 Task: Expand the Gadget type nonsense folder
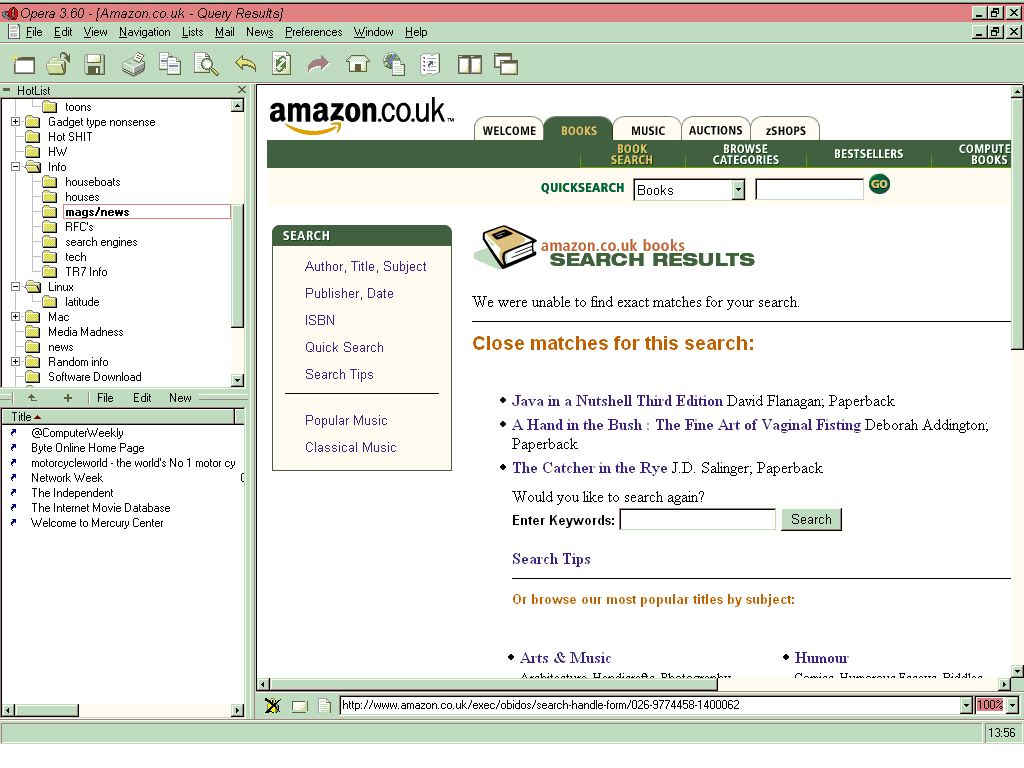coord(16,121)
